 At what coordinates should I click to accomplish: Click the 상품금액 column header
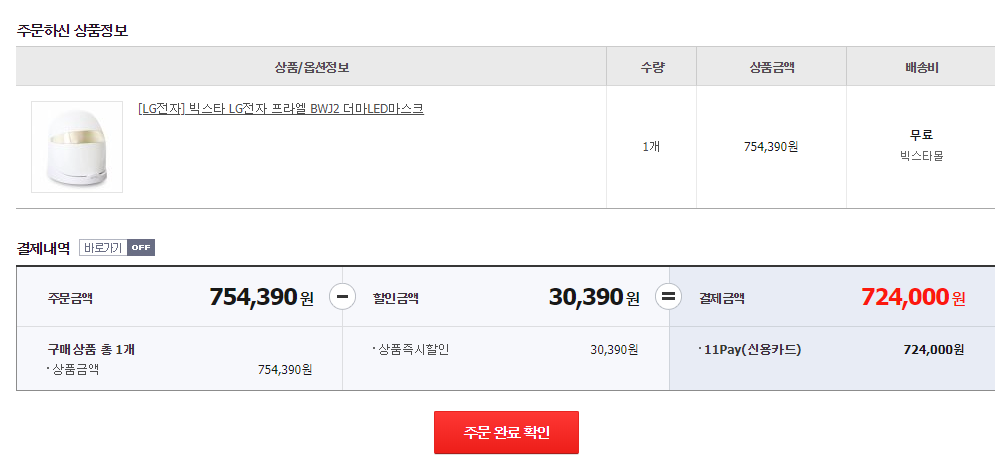771,67
